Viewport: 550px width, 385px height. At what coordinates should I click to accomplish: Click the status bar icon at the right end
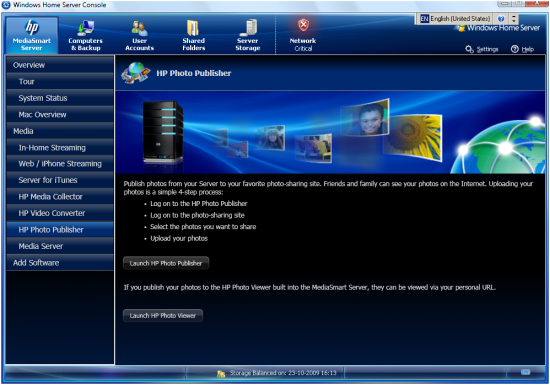[x=525, y=372]
